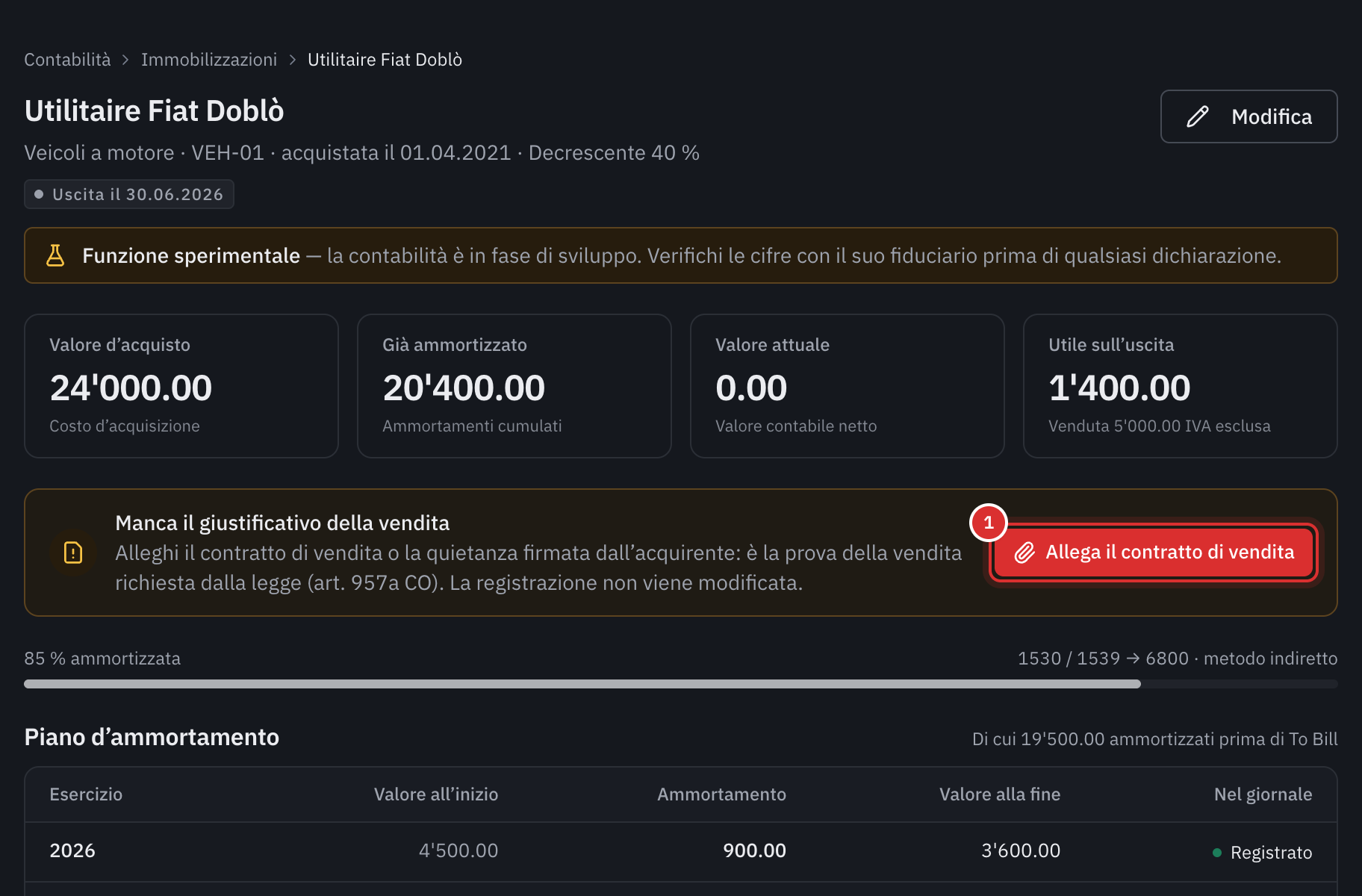Click the Uscita il 30.06.2026 badge
The height and width of the screenshot is (896, 1362).
point(129,194)
